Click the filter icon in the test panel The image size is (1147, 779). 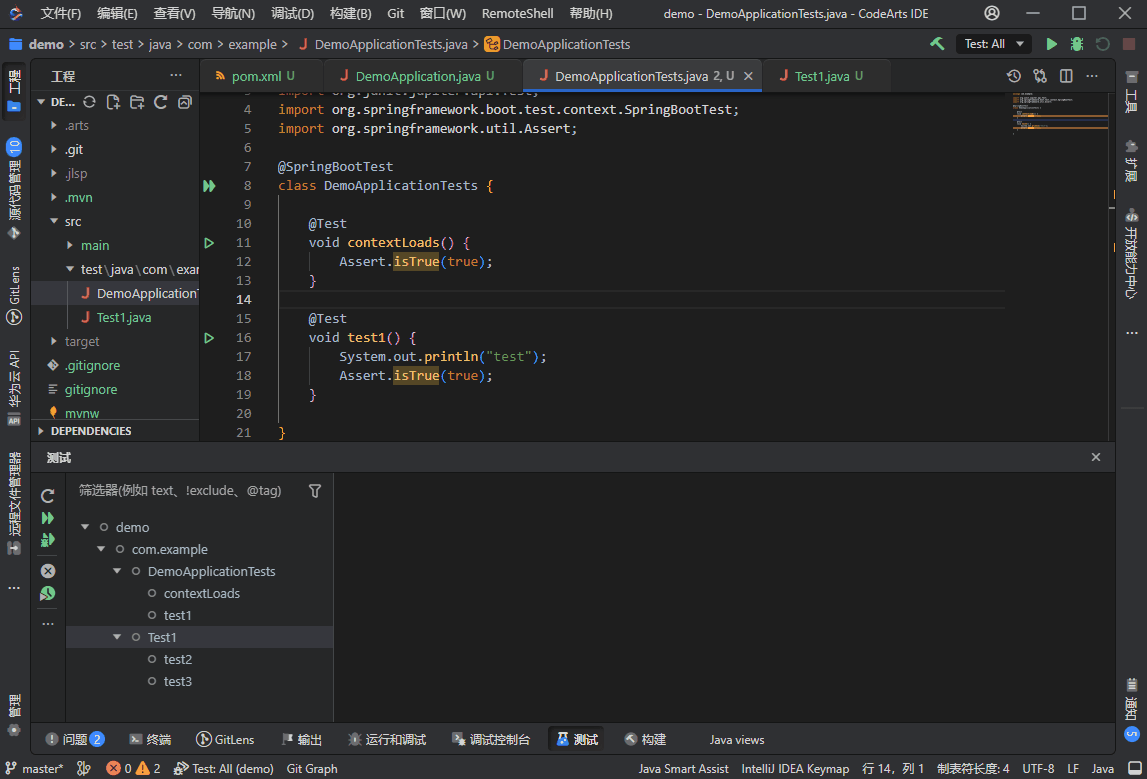click(x=315, y=490)
